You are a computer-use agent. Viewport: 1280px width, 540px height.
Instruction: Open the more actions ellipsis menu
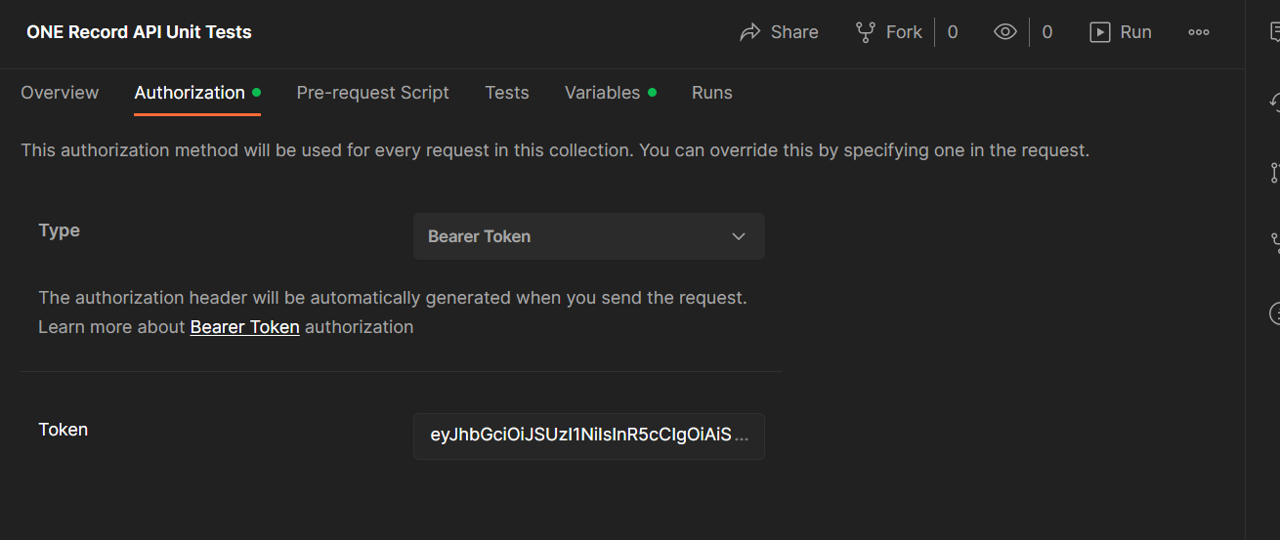point(1199,32)
